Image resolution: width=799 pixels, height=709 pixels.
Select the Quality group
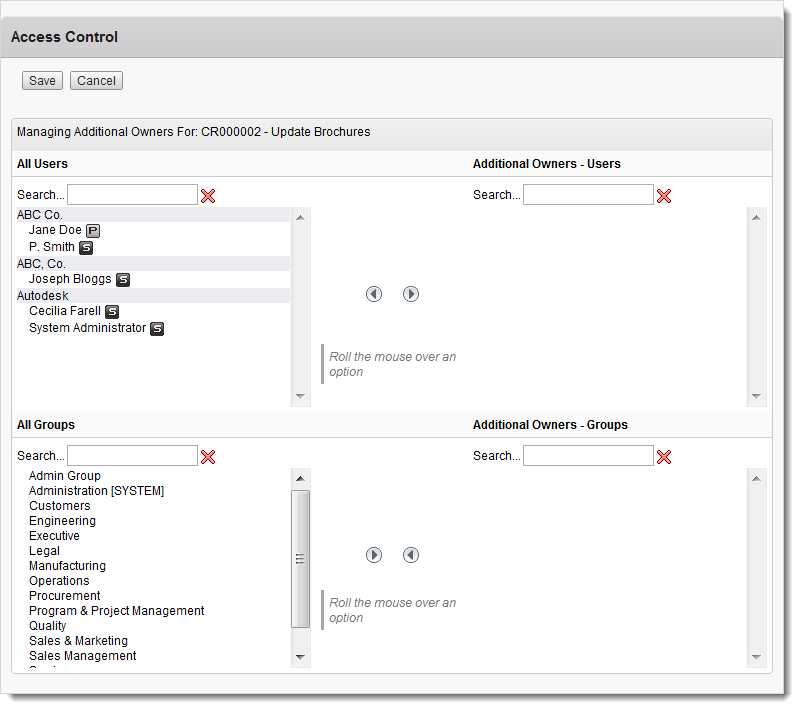47,626
